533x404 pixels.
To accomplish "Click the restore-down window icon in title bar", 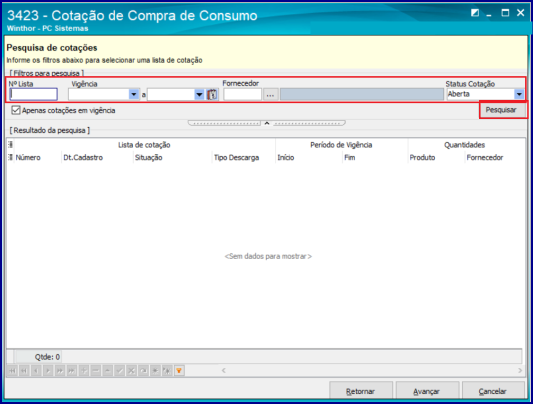I will click(x=475, y=13).
